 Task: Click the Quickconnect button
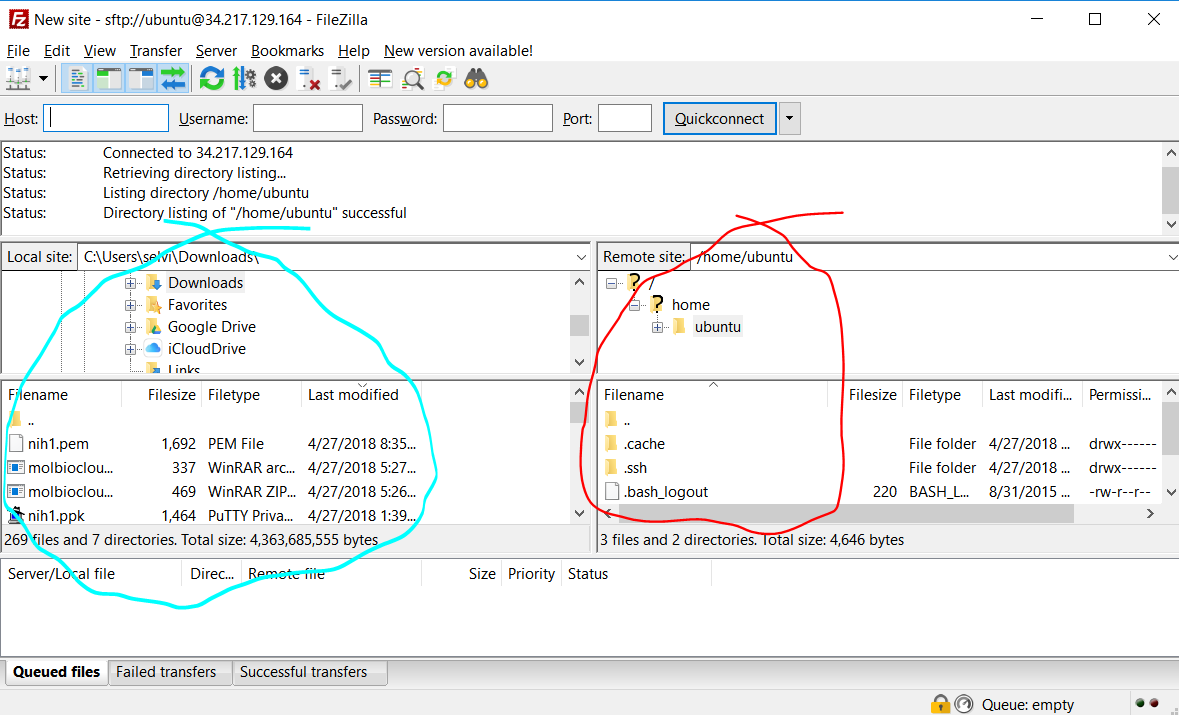(720, 119)
